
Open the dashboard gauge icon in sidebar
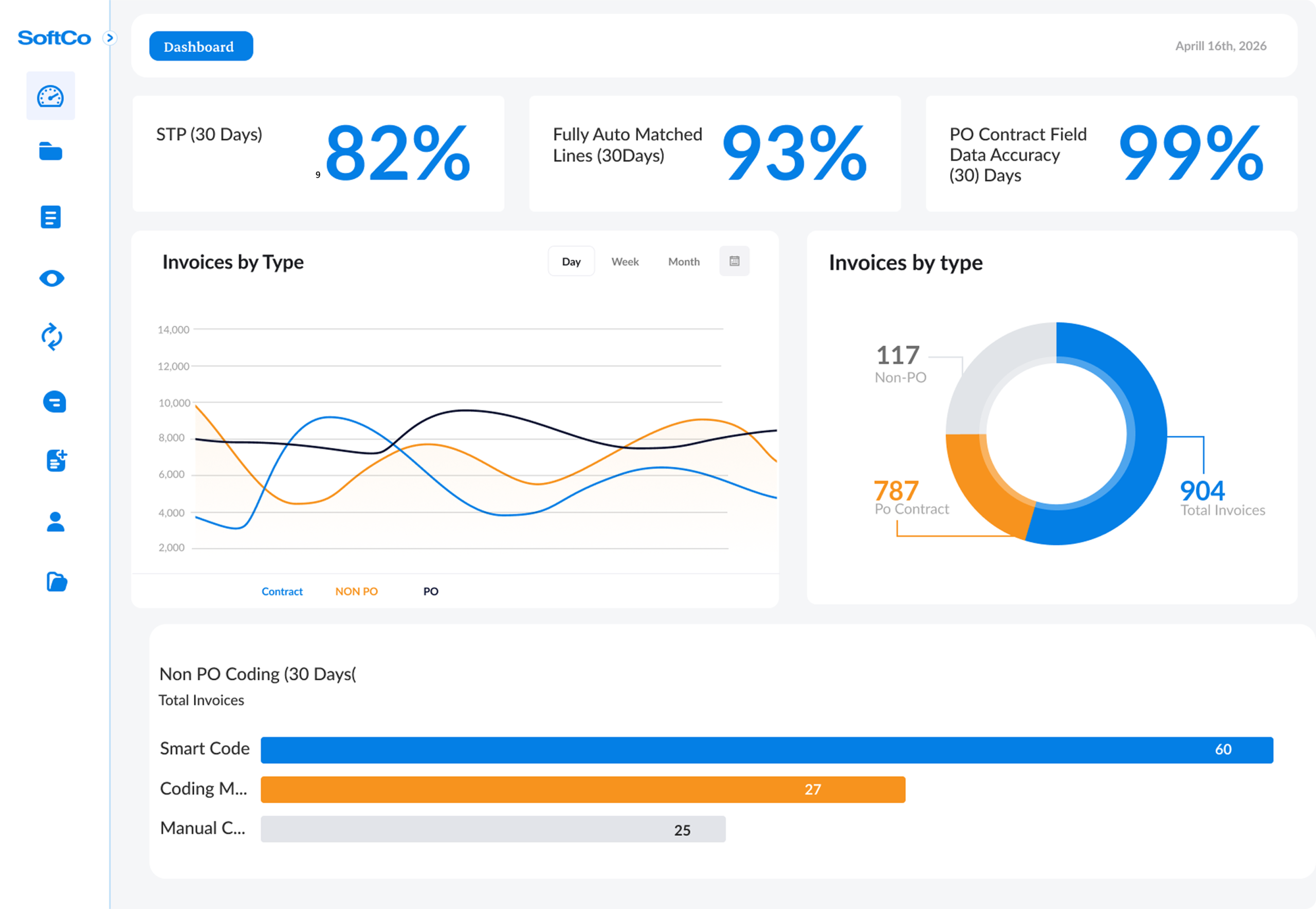tap(51, 96)
